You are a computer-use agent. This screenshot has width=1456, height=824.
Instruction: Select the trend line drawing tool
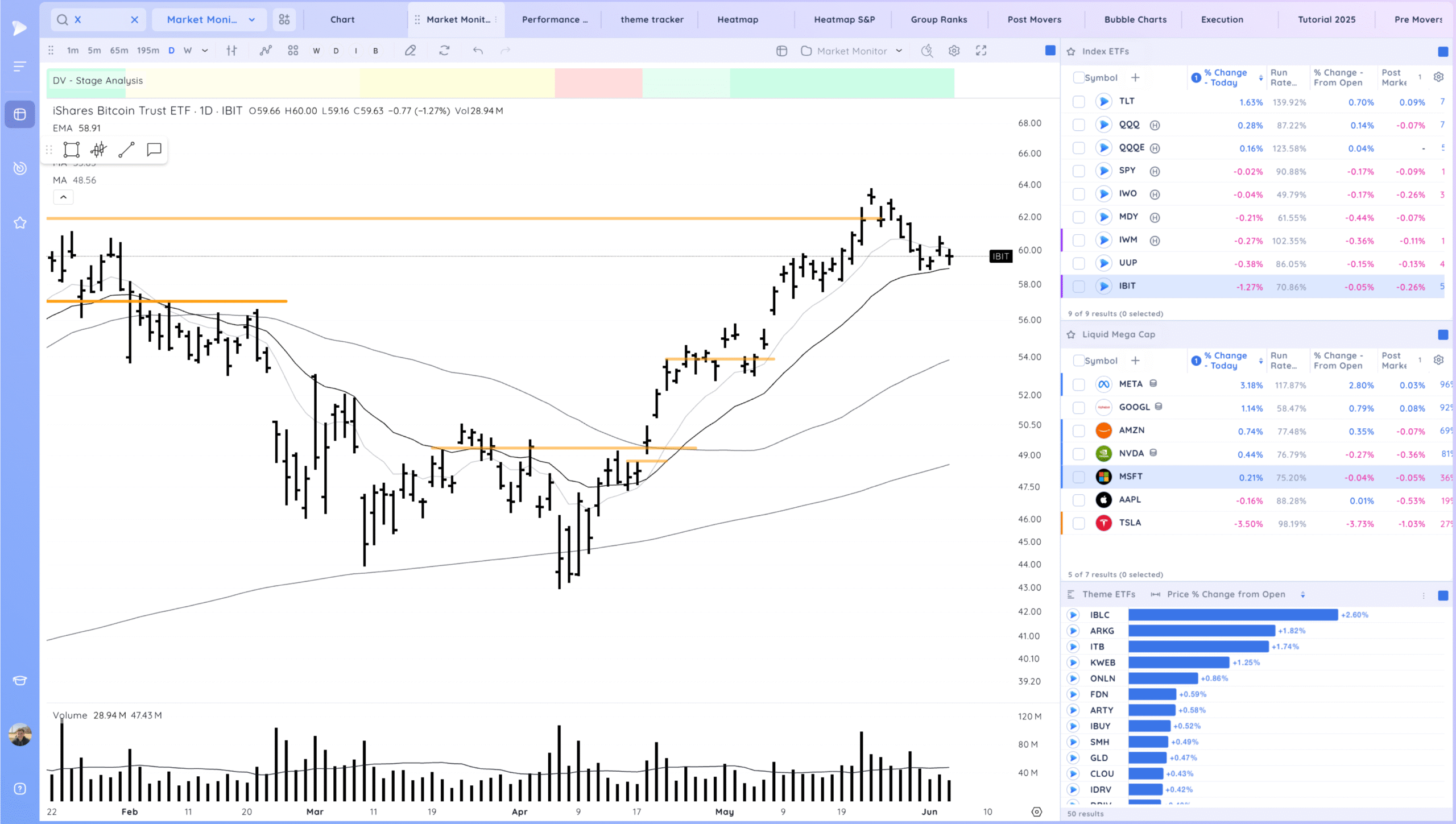point(126,150)
